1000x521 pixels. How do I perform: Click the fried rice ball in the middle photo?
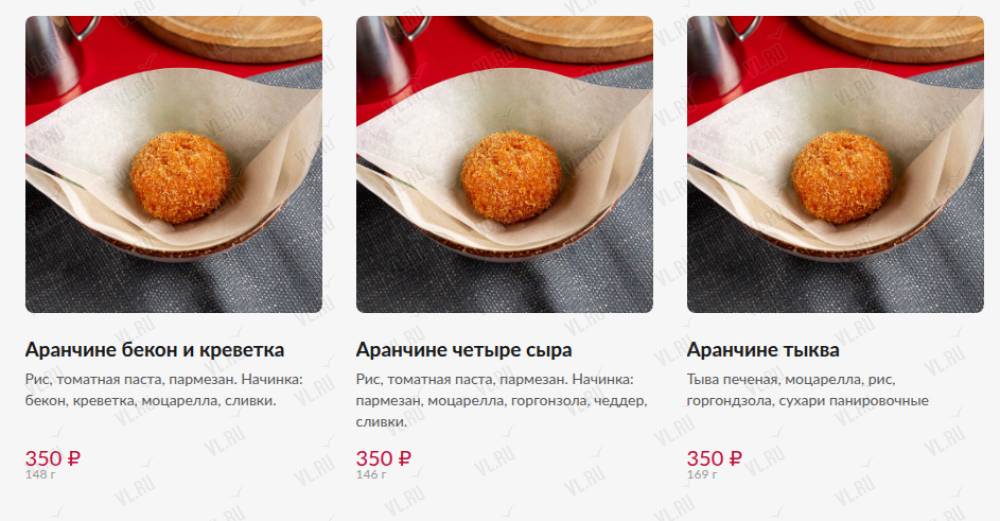(x=511, y=177)
